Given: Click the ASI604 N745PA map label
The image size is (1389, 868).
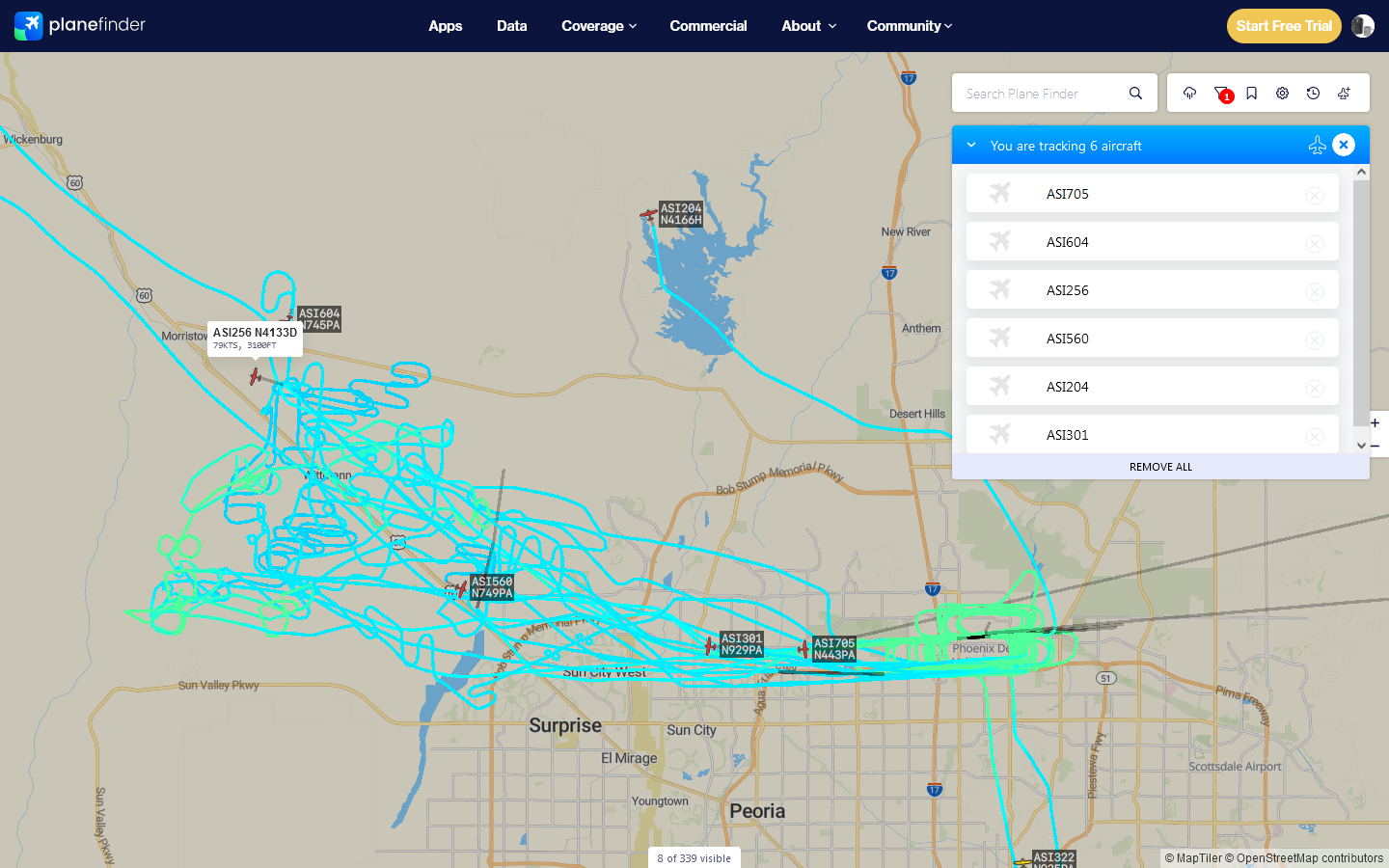Looking at the screenshot, I should click(x=319, y=319).
